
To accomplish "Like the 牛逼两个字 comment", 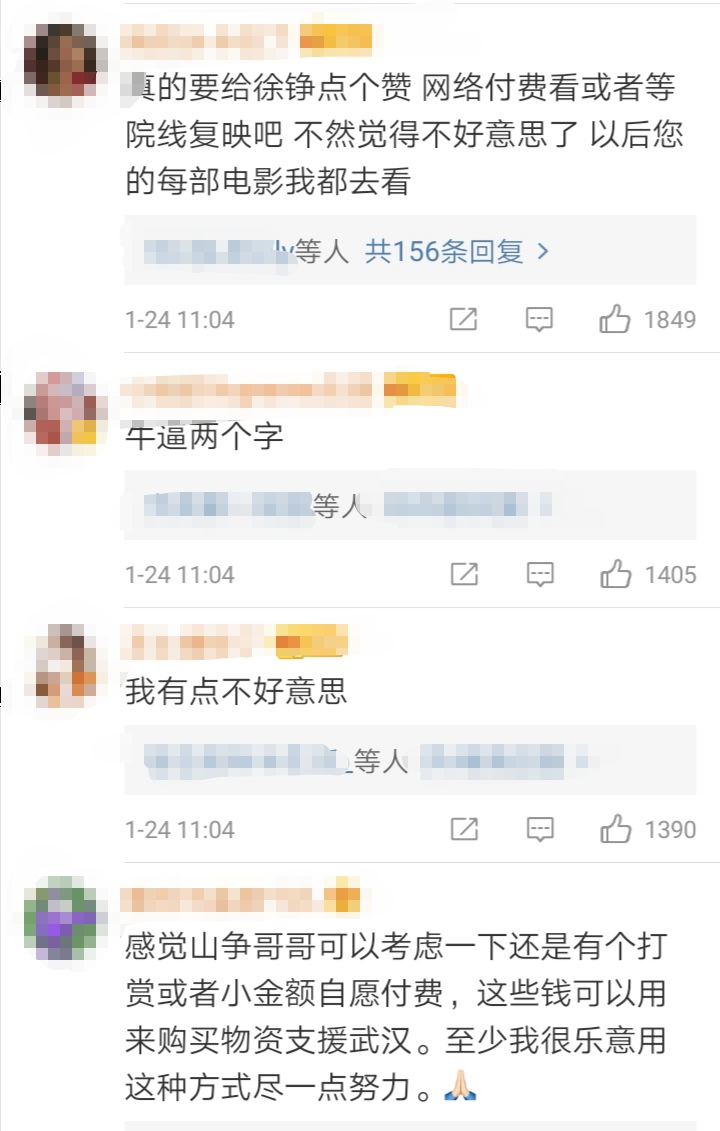I will [615, 574].
